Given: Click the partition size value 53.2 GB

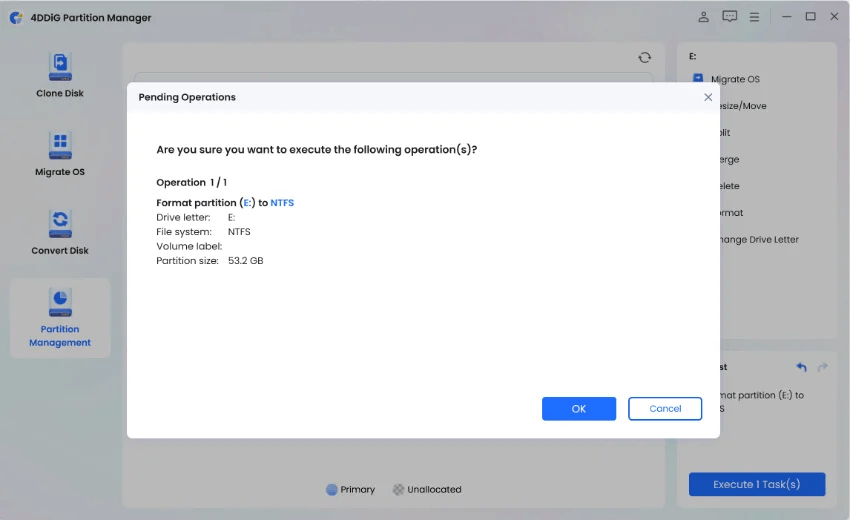Looking at the screenshot, I should (246, 261).
